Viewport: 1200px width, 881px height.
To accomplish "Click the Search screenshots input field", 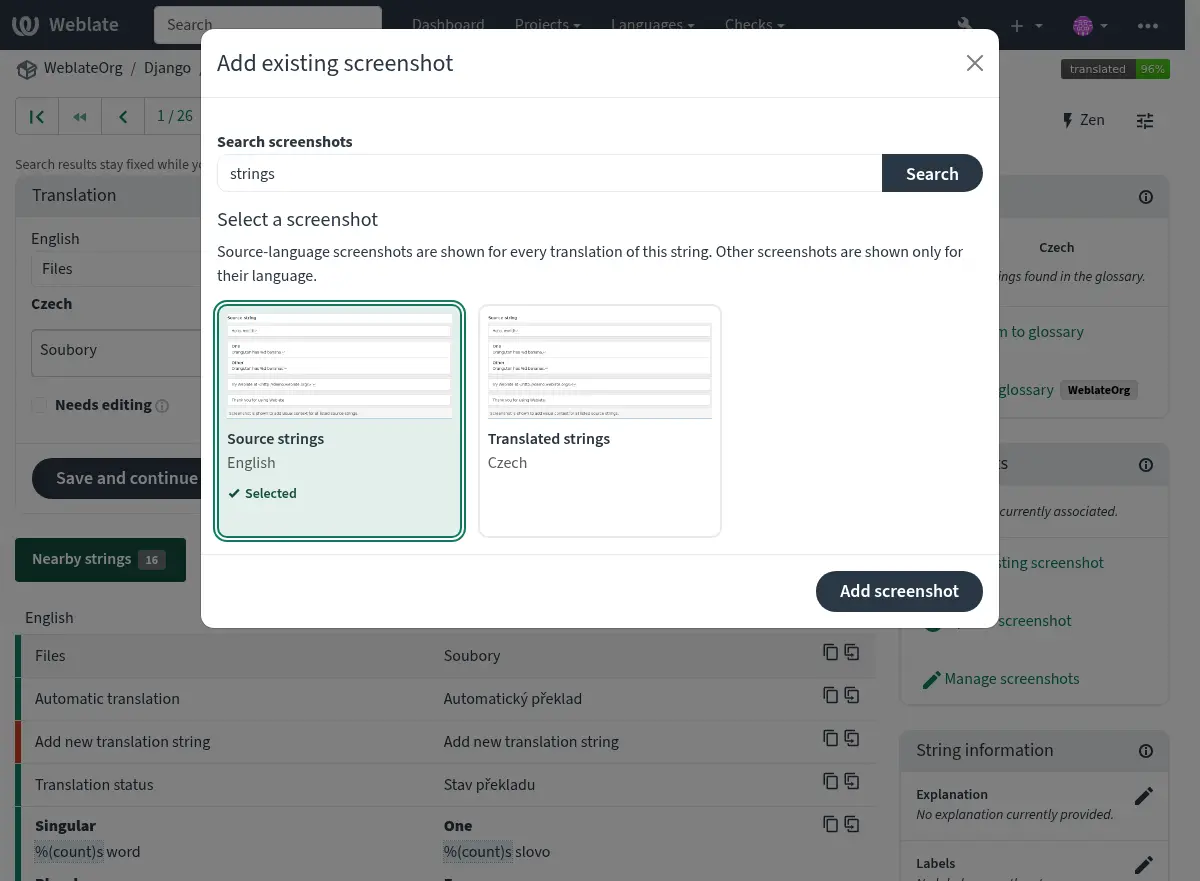I will (550, 173).
